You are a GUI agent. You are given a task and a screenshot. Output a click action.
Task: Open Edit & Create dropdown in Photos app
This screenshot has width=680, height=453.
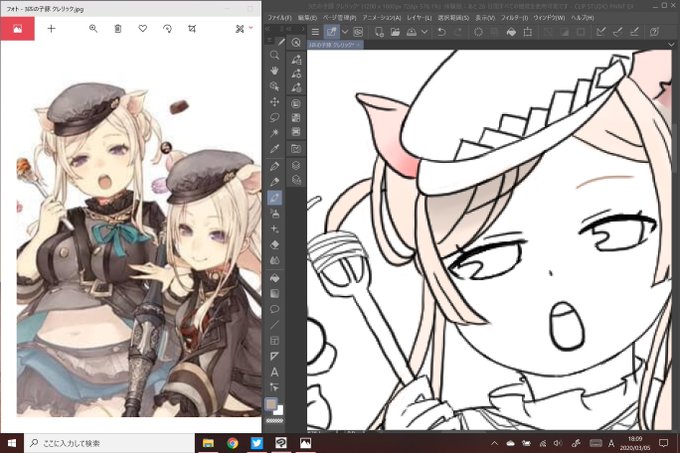[x=244, y=29]
